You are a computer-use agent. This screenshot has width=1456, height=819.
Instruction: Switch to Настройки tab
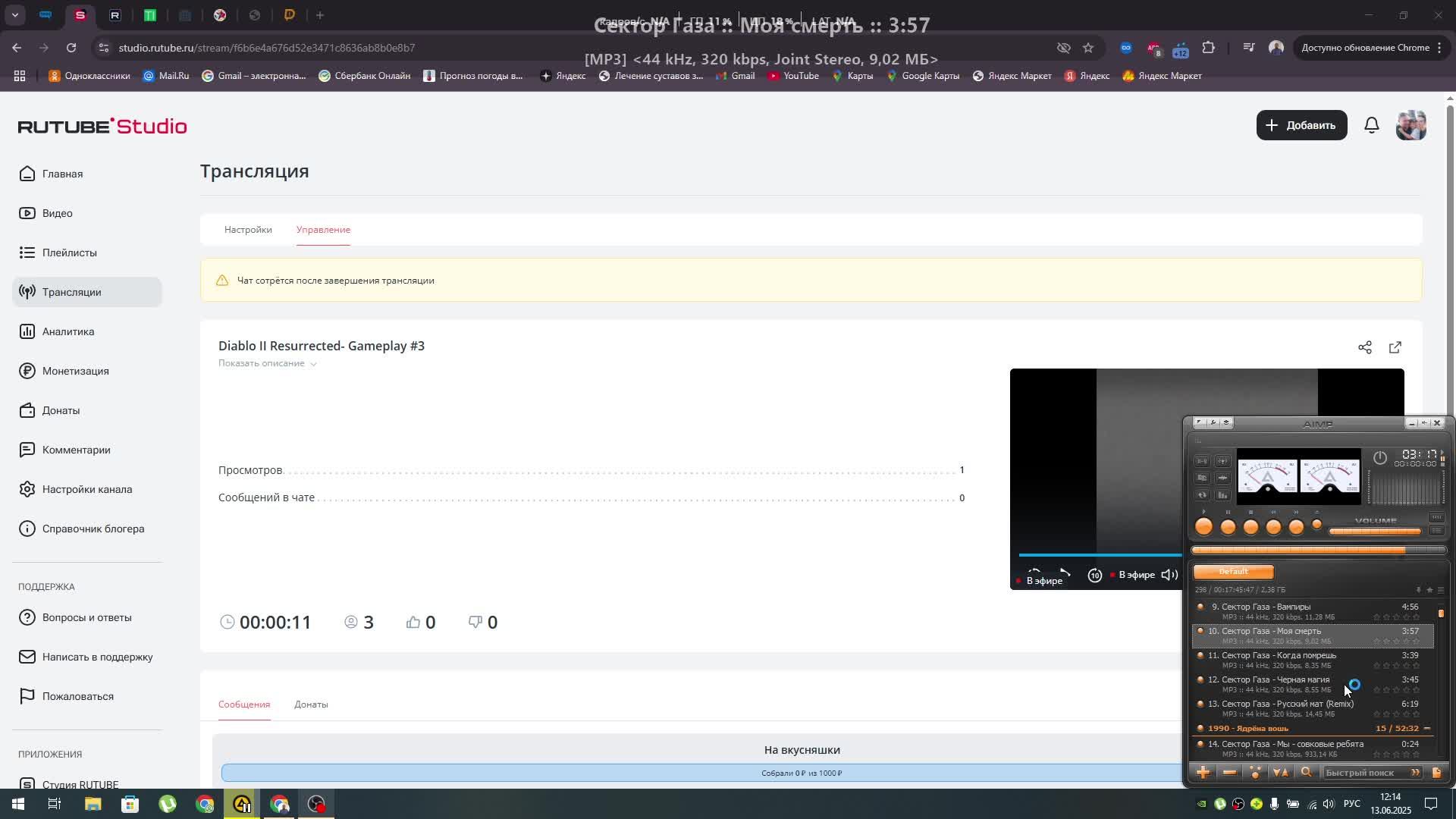(248, 229)
